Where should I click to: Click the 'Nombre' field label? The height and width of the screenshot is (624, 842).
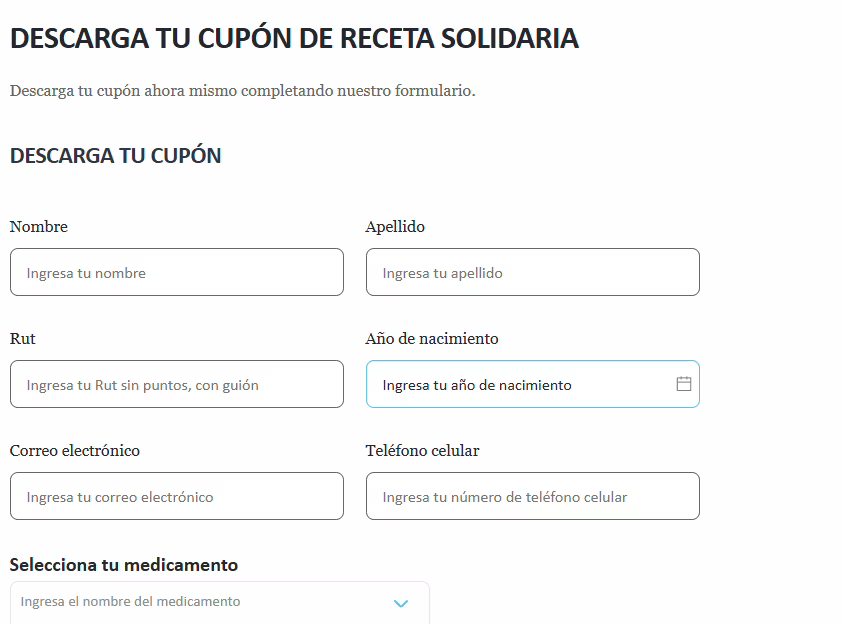tap(39, 227)
